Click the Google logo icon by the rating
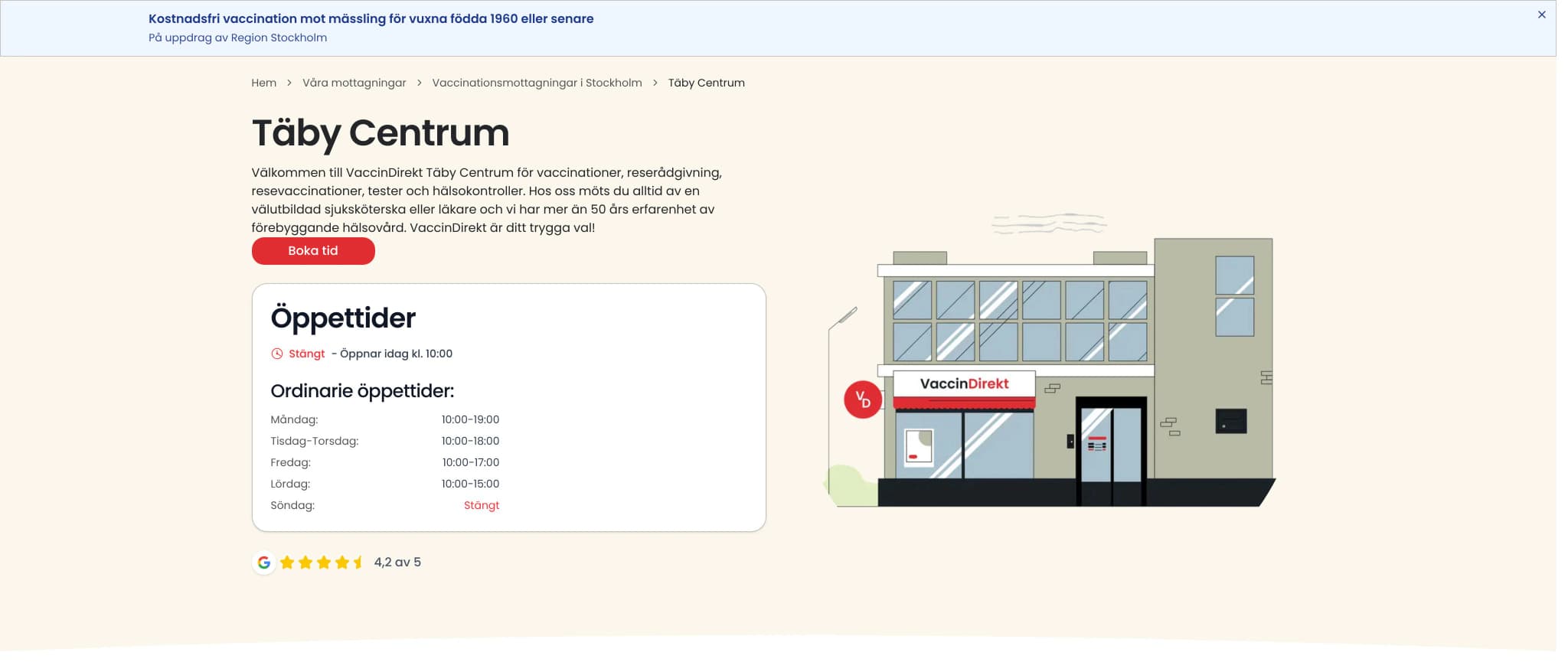The image size is (1568, 672). coord(264,563)
